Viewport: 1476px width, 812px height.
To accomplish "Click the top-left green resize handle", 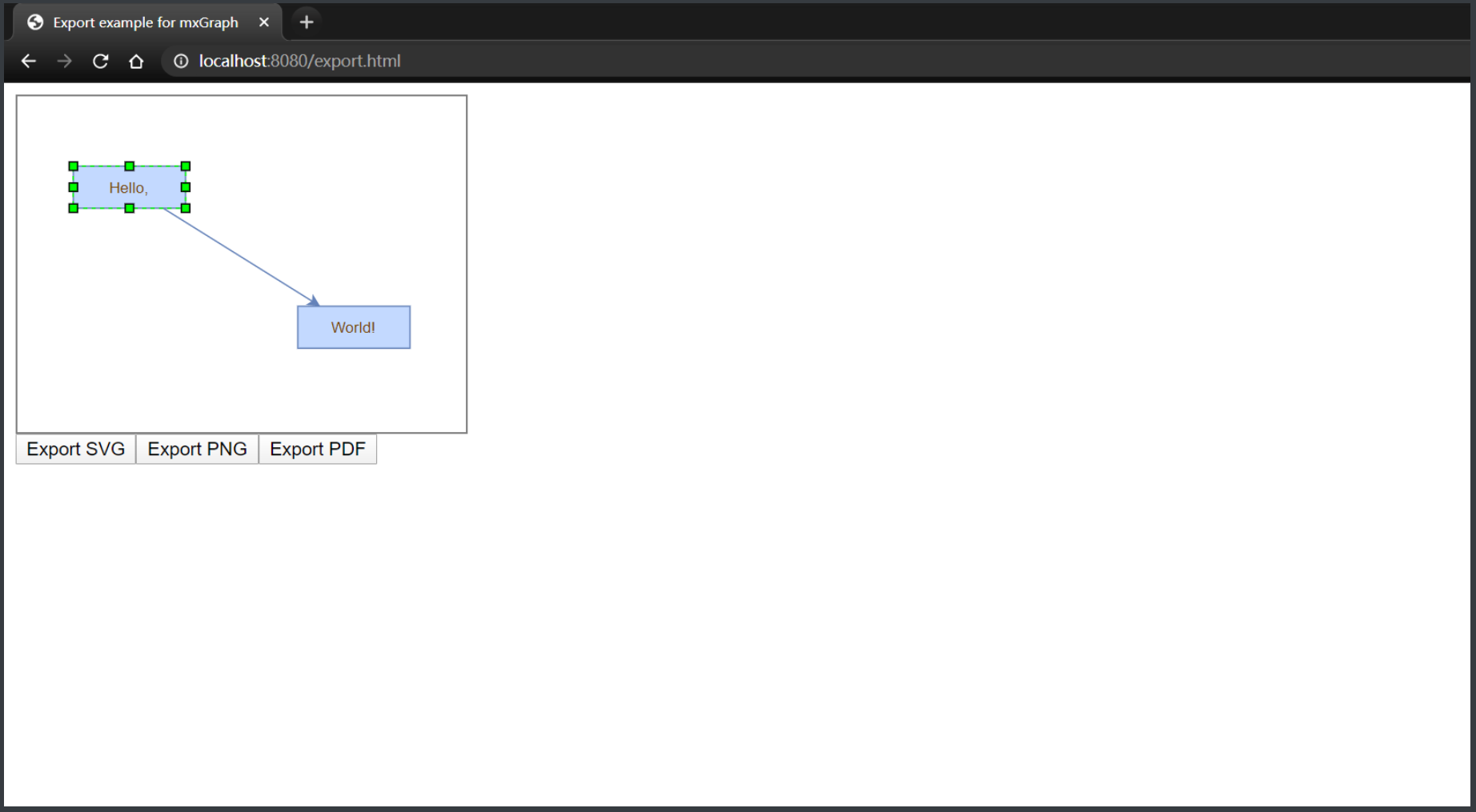I will pyautogui.click(x=73, y=166).
